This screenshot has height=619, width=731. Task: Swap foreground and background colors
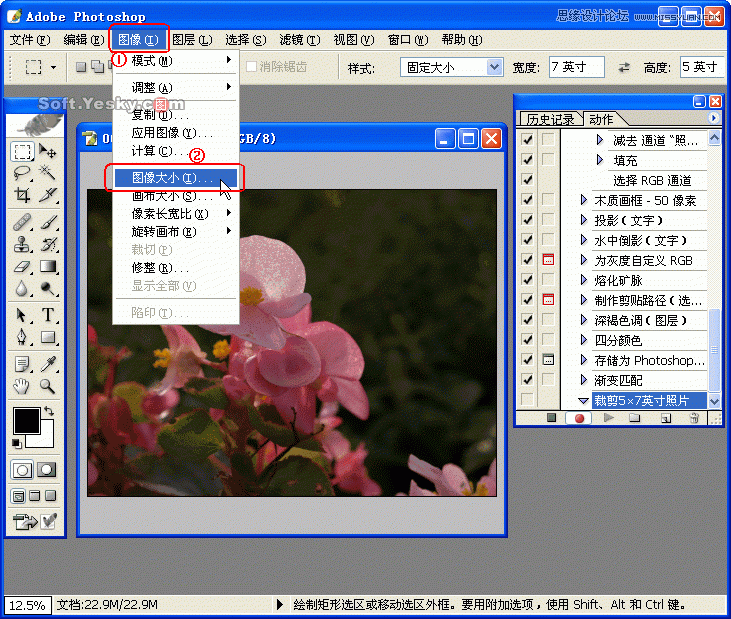point(48,411)
